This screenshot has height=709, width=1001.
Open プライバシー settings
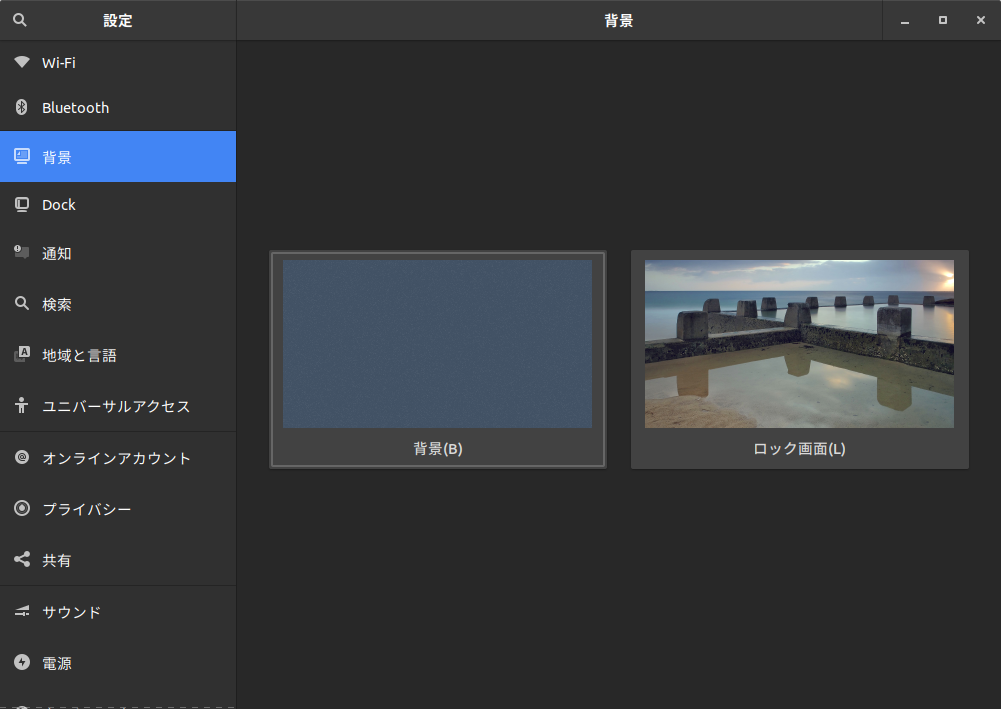pos(118,509)
